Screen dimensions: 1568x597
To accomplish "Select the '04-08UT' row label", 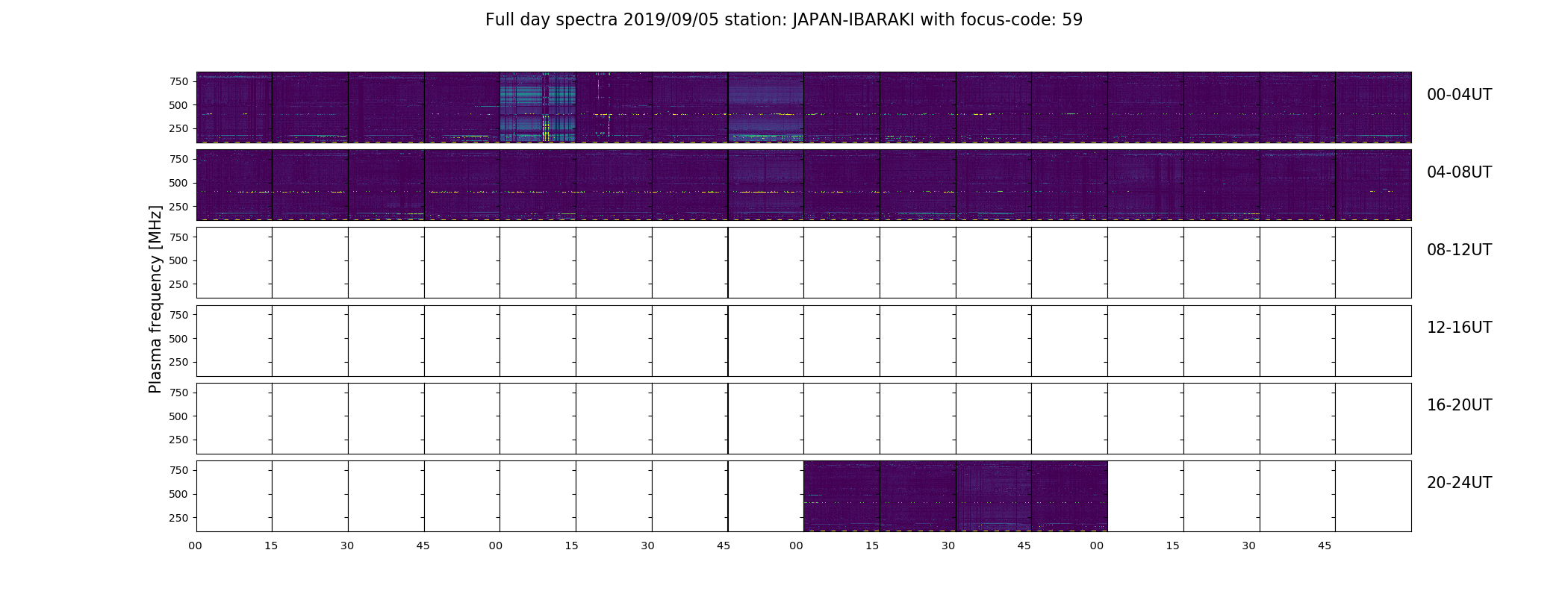I will (x=1459, y=172).
